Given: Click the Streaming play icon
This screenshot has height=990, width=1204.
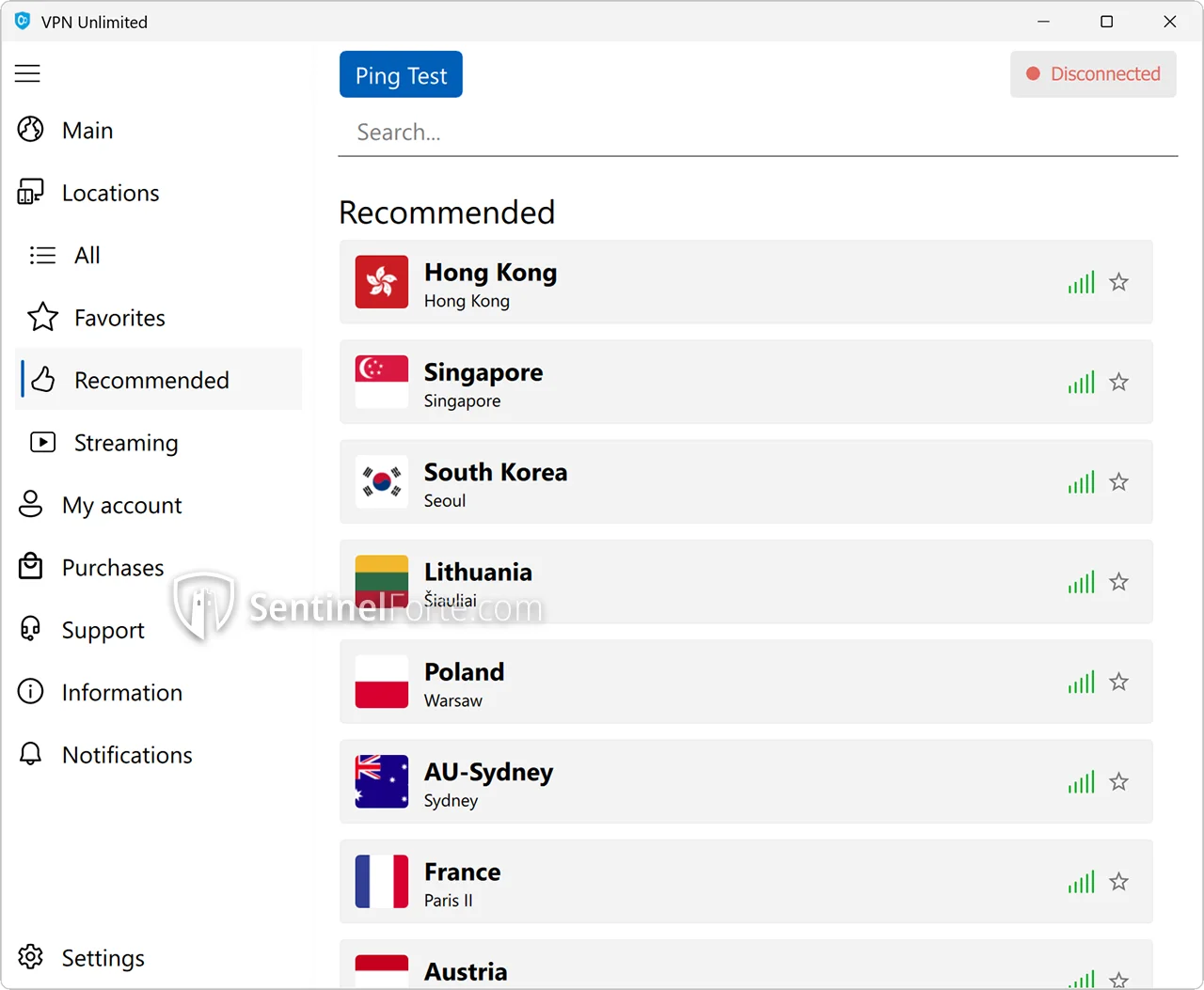Looking at the screenshot, I should tap(42, 442).
